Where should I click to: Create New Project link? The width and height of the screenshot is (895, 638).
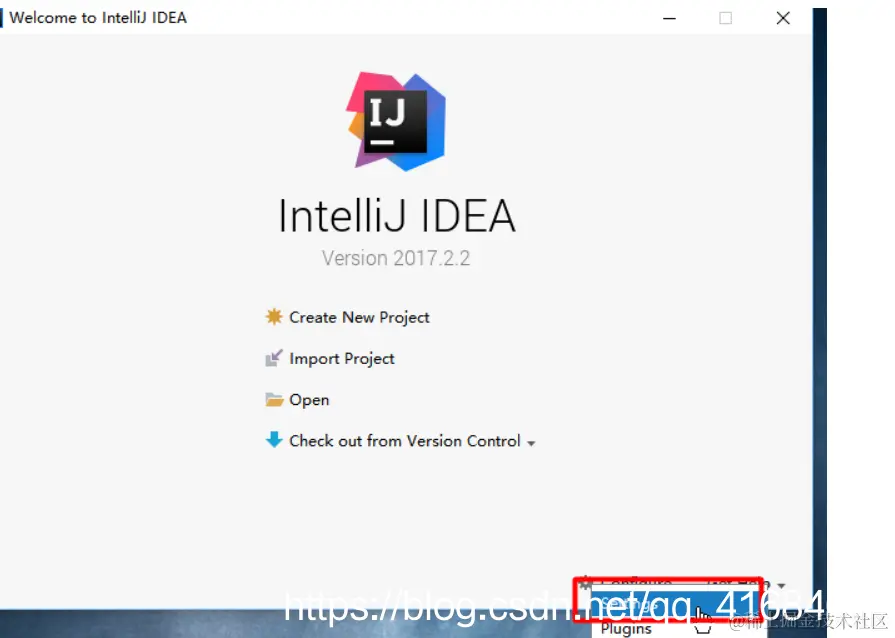pyautogui.click(x=359, y=317)
